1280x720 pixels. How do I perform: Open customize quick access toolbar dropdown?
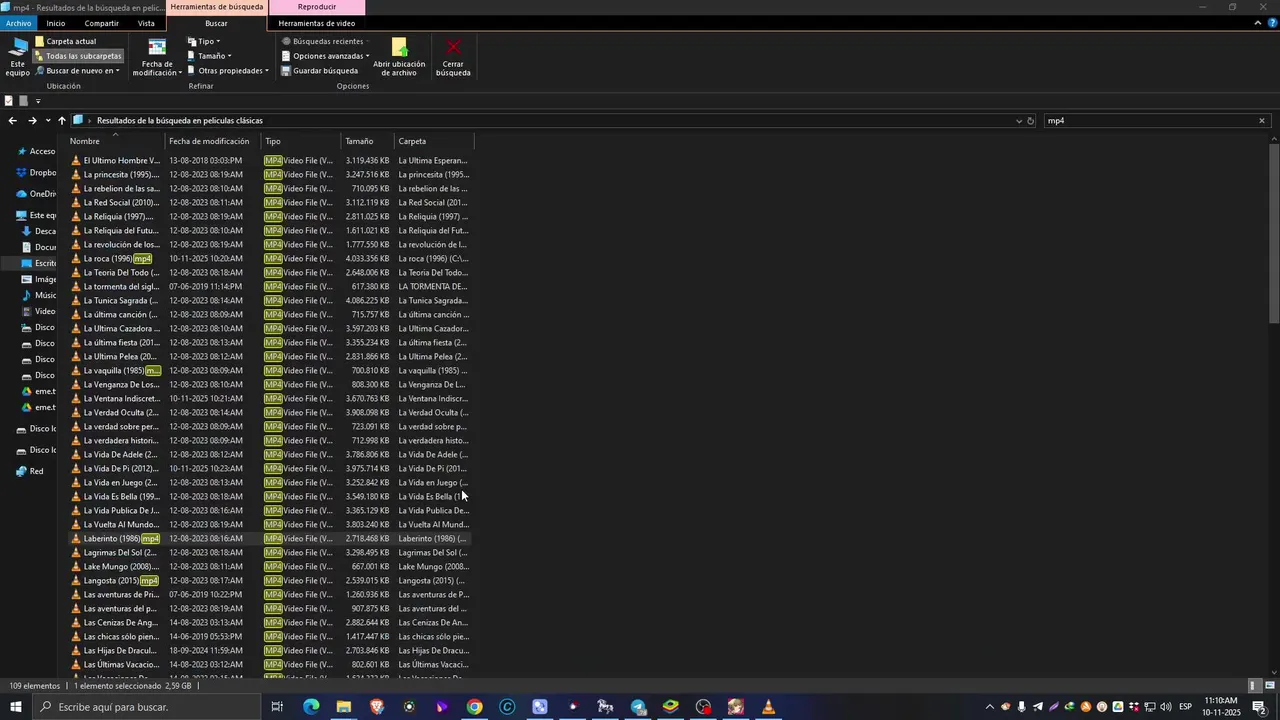pyautogui.click(x=38, y=101)
